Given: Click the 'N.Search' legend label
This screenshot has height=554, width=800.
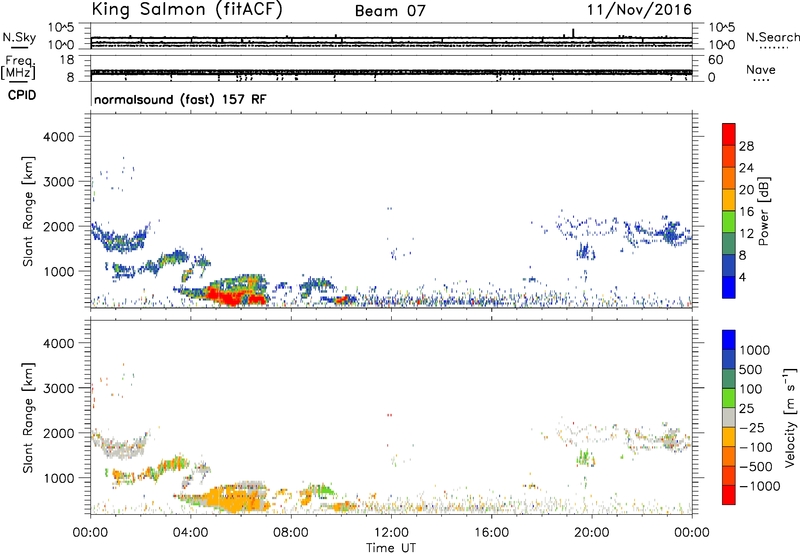Looking at the screenshot, I should (772, 37).
